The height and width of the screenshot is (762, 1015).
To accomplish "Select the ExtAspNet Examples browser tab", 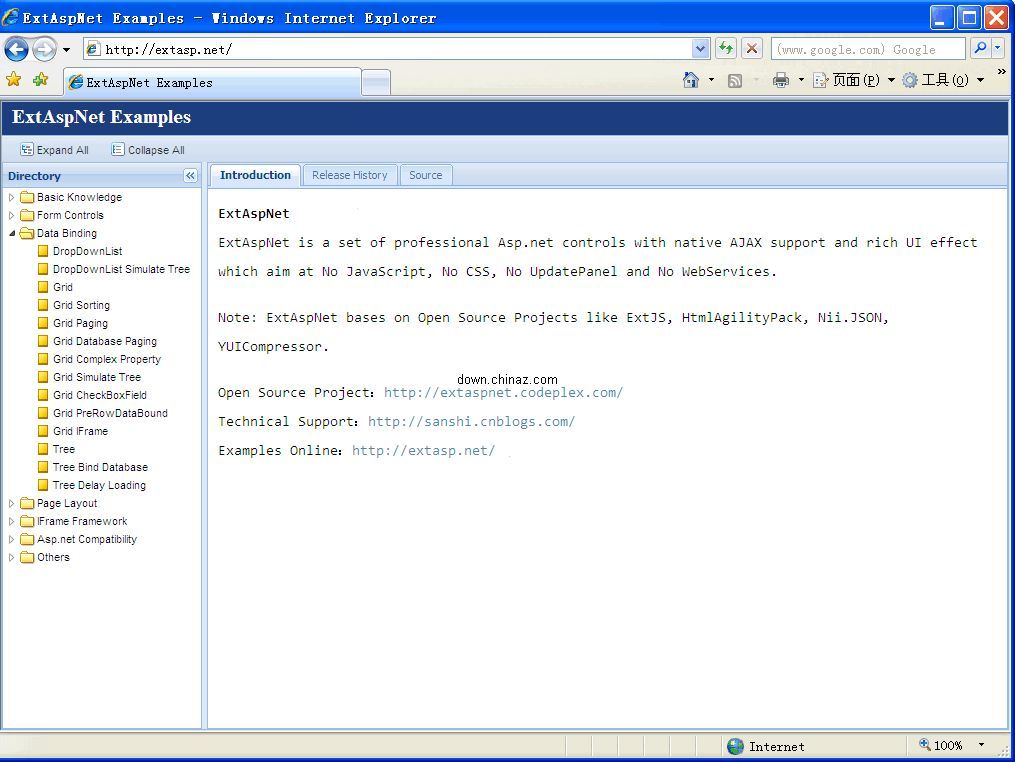I will 212,82.
